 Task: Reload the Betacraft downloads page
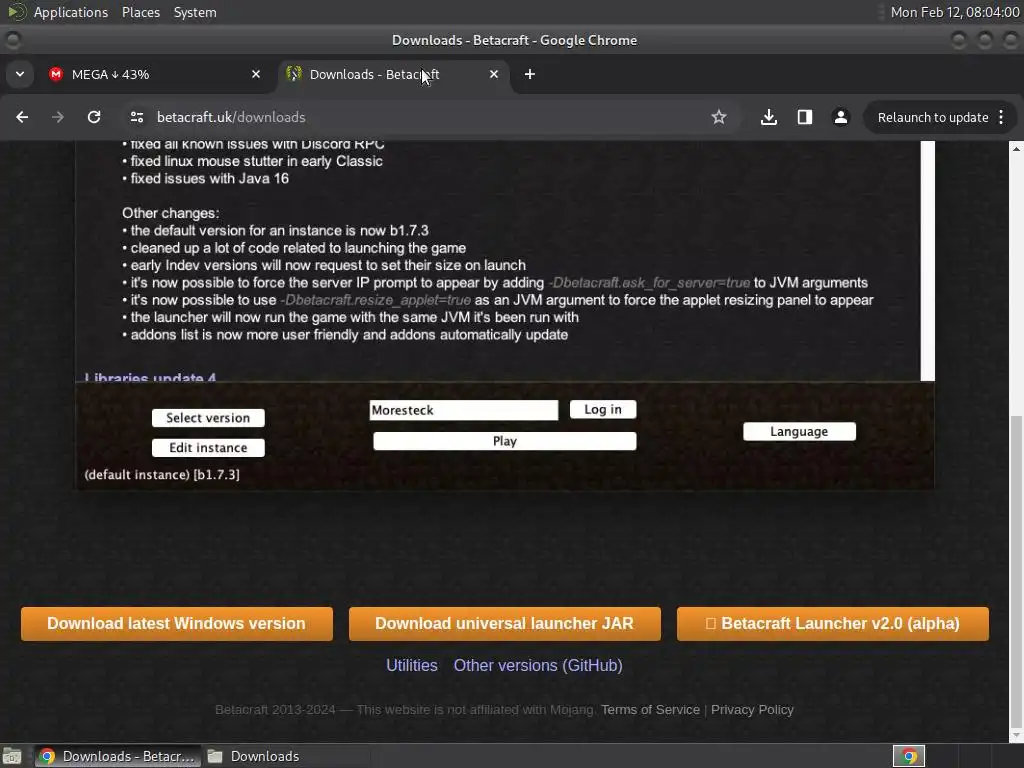[94, 117]
